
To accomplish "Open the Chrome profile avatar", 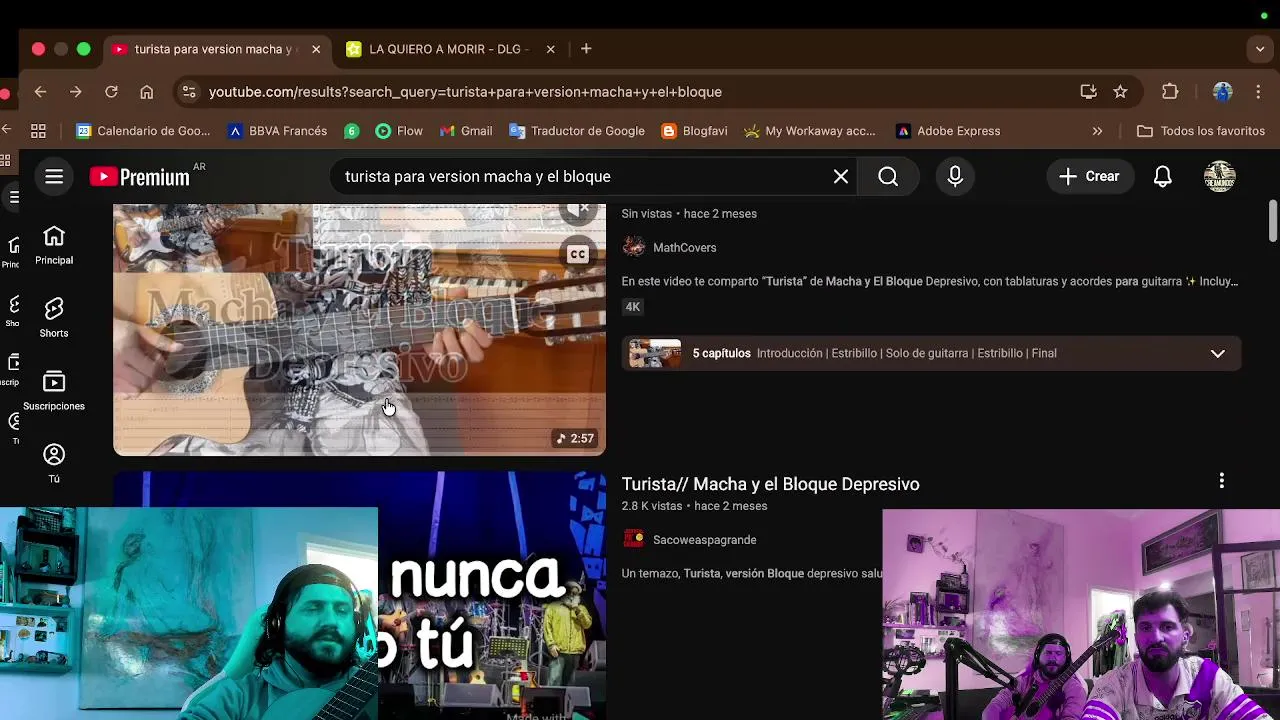I will pos(1222,92).
